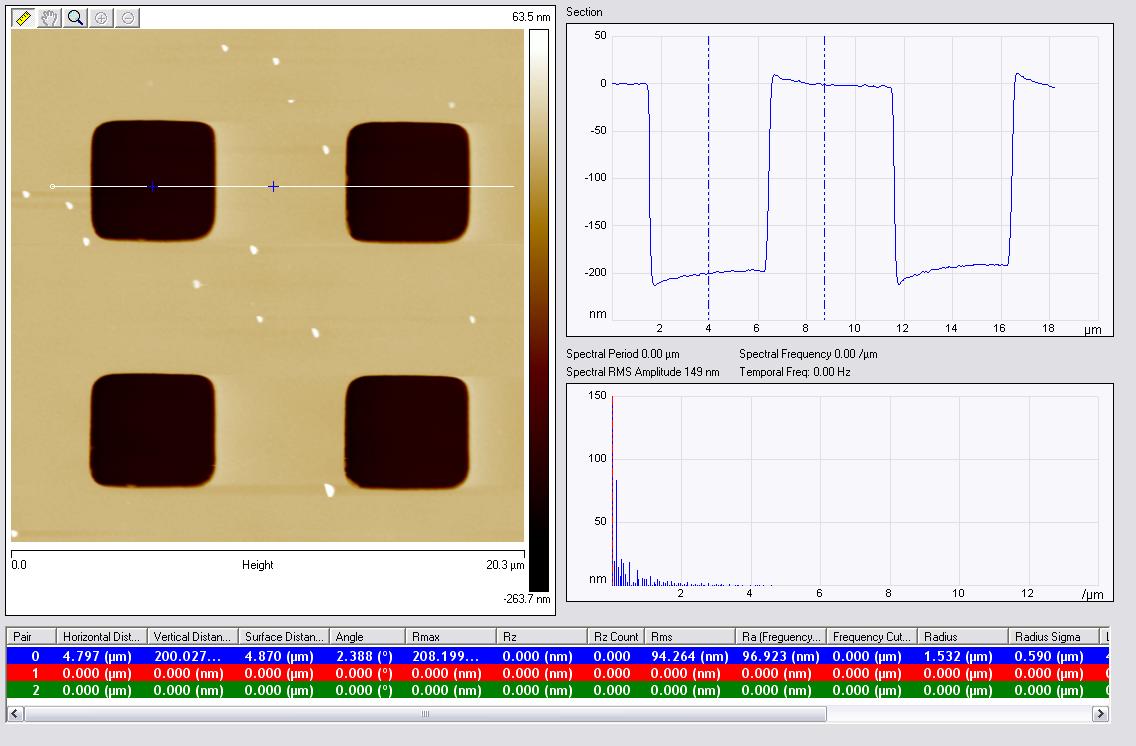Click the height color scale bar
The image size is (1136, 746).
point(538,310)
